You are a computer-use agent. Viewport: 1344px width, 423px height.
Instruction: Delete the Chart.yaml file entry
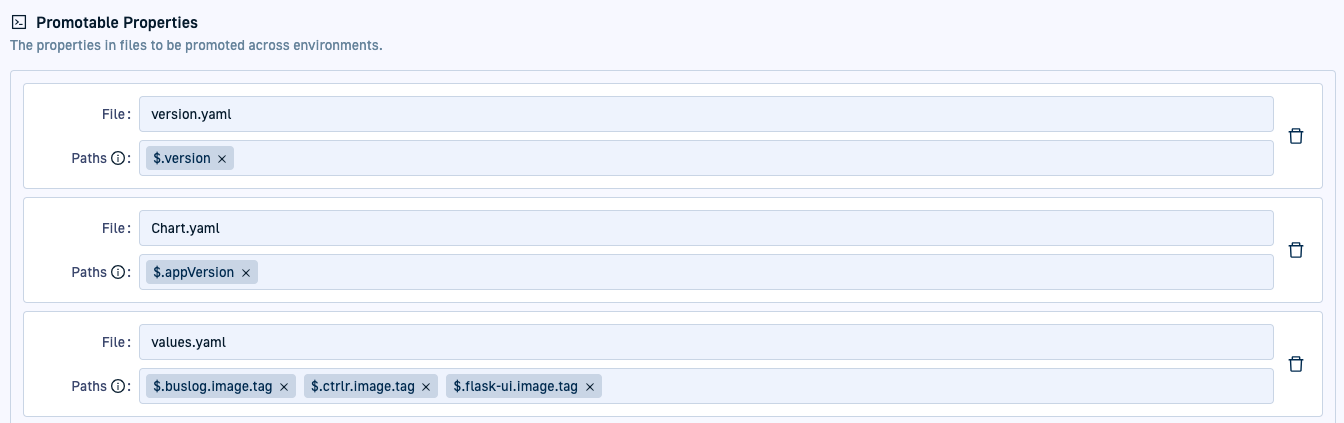click(x=1296, y=250)
